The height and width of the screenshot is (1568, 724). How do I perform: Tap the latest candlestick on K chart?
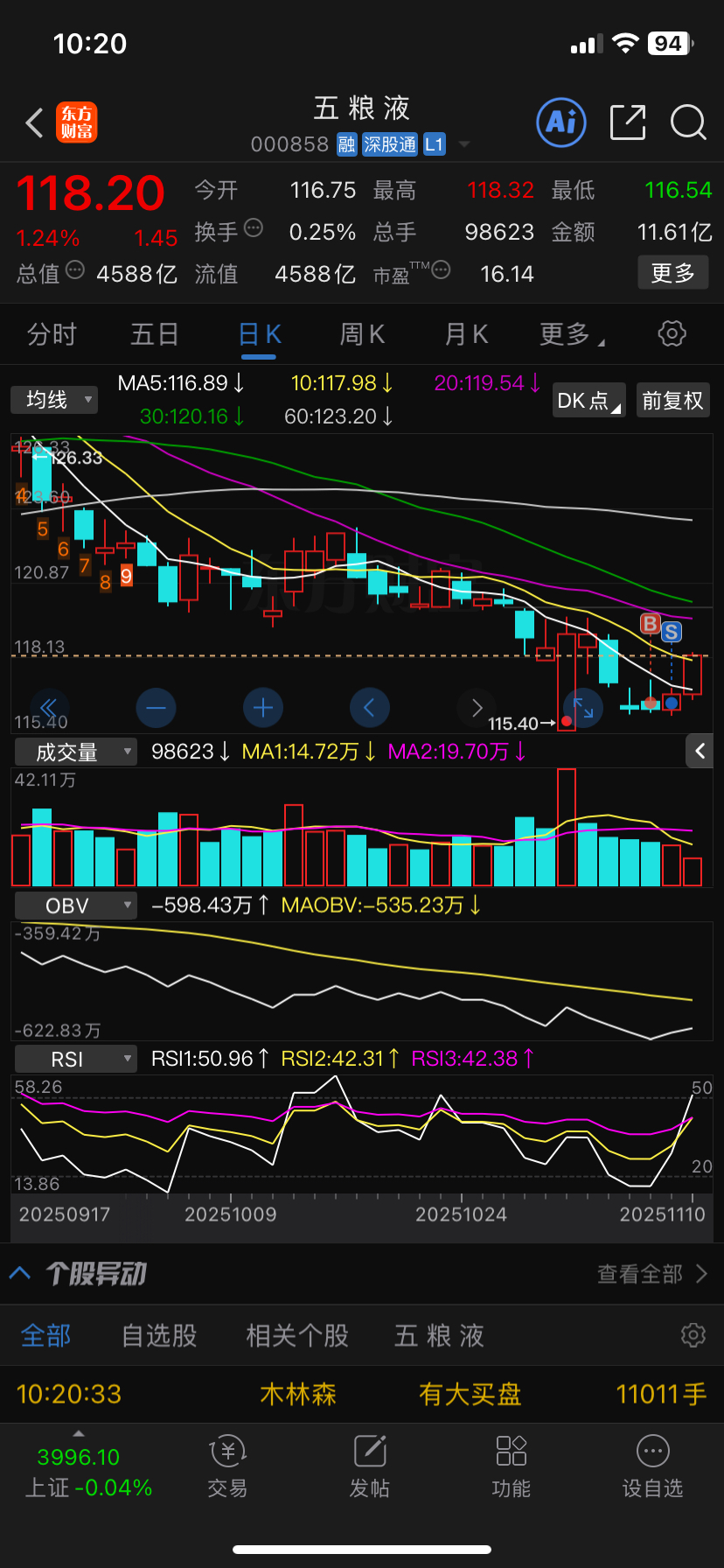693,675
